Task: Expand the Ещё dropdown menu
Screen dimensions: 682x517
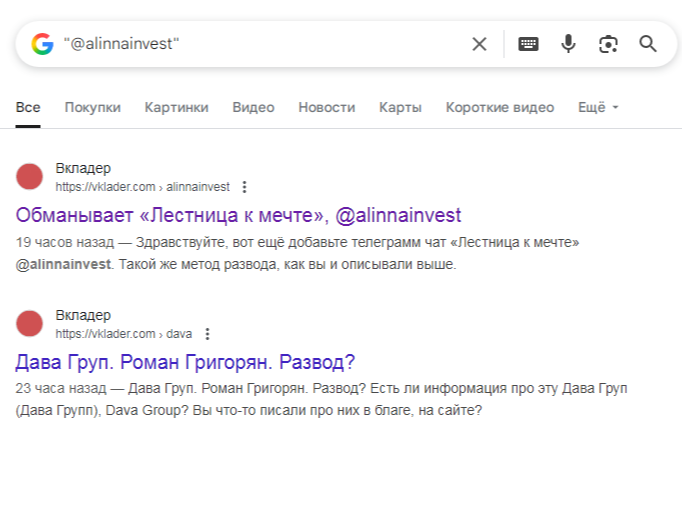Action: 598,107
